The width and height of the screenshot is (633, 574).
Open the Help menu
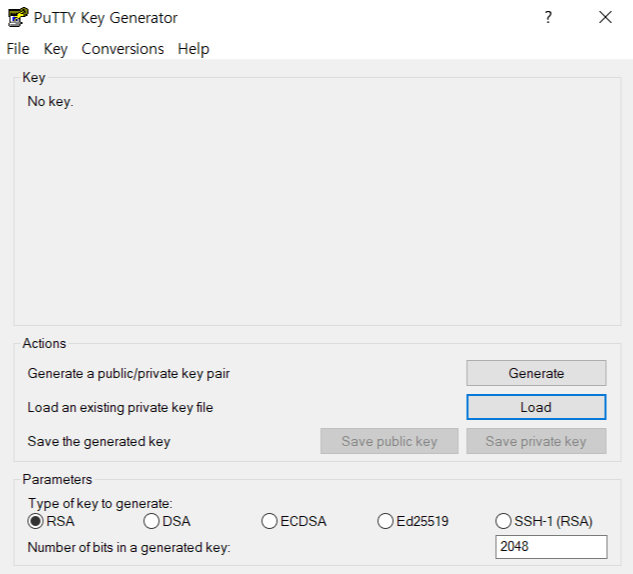click(193, 49)
